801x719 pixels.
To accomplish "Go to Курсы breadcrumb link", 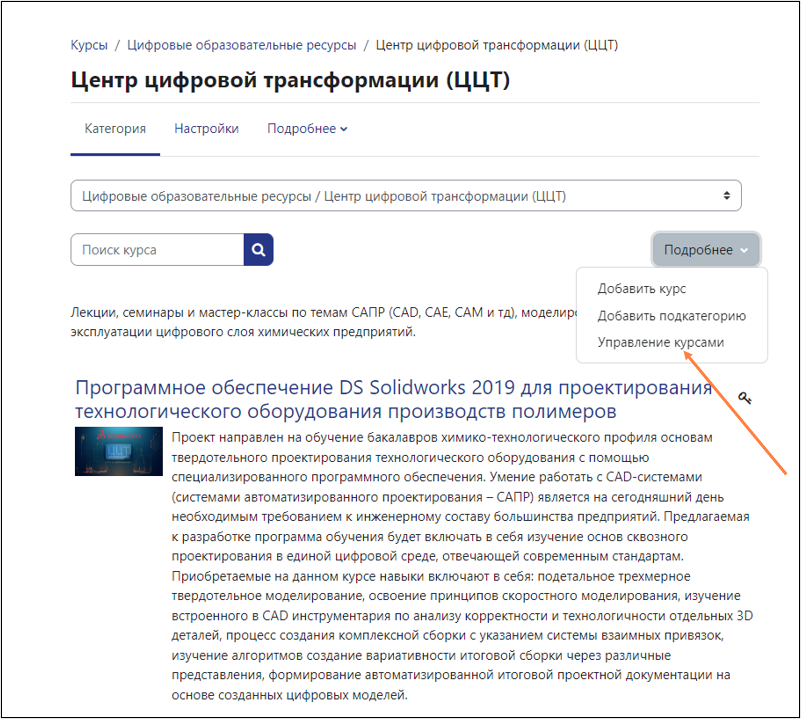I will click(x=89, y=45).
